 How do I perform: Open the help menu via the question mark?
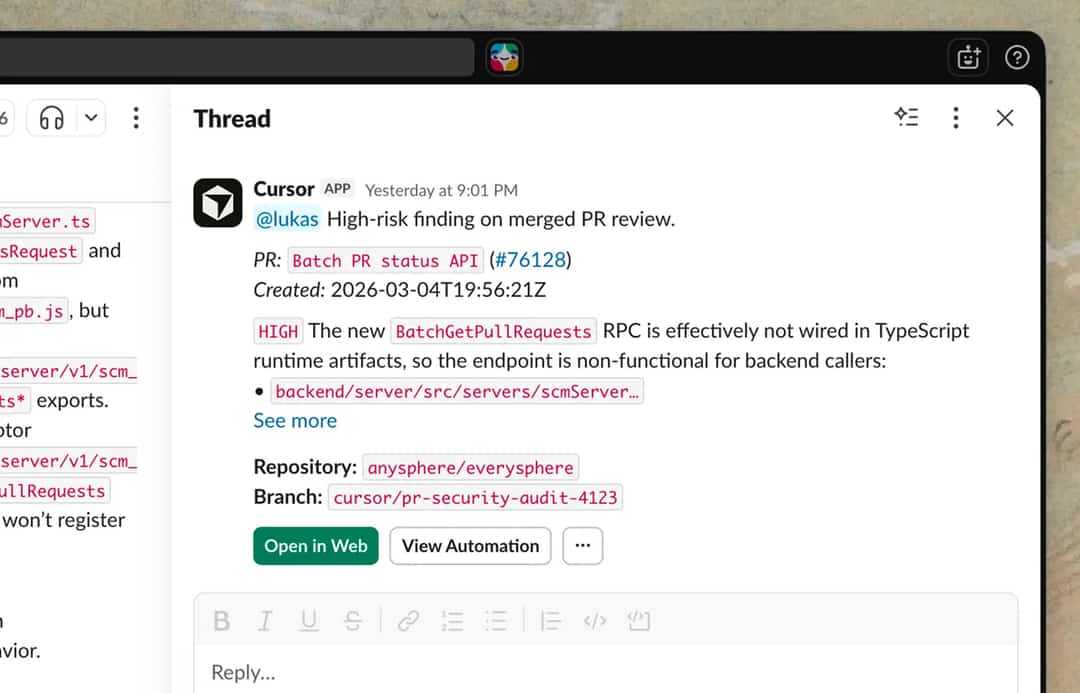(x=1017, y=57)
